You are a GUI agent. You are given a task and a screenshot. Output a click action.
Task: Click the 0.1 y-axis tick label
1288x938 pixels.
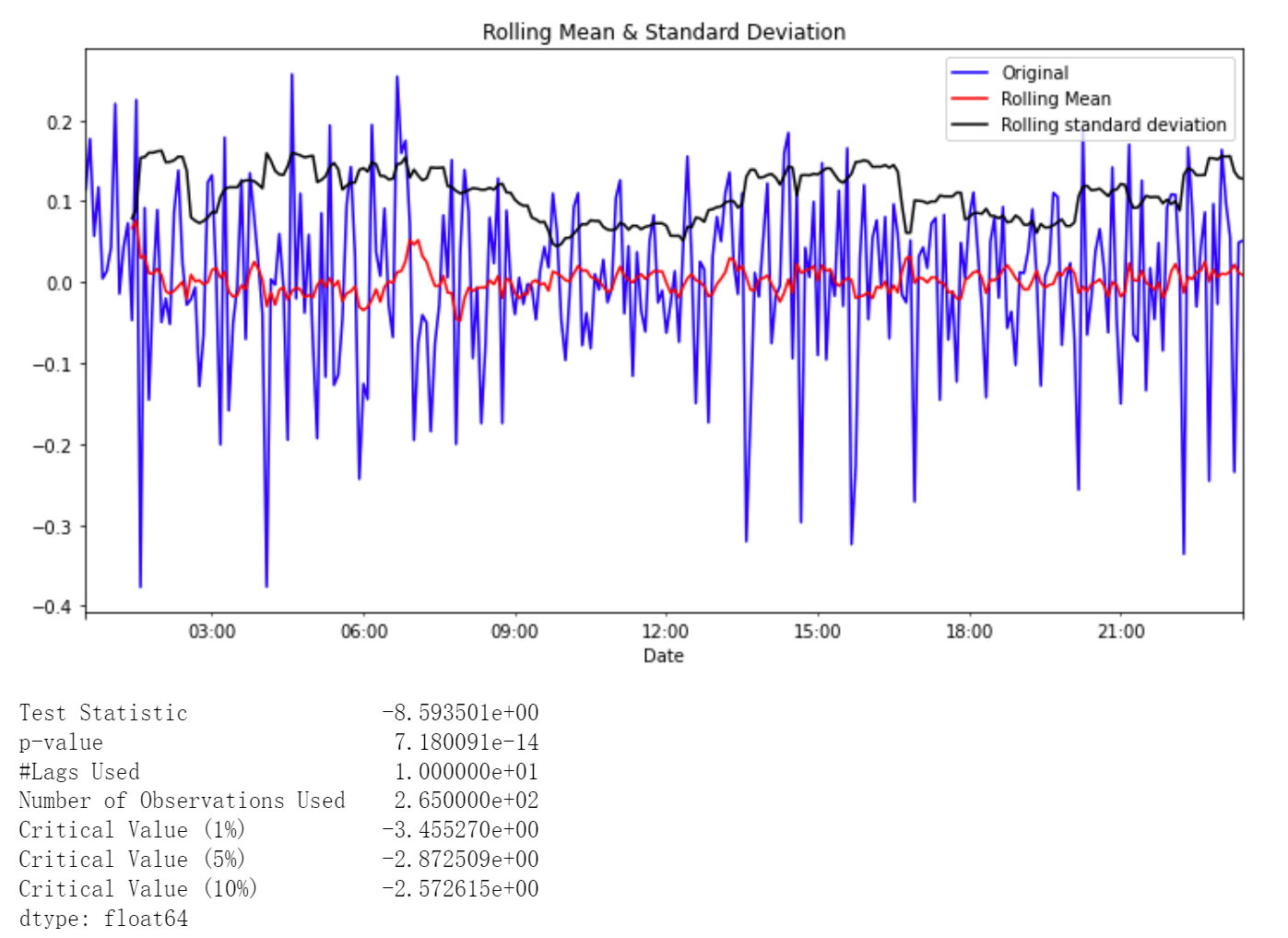(60, 202)
